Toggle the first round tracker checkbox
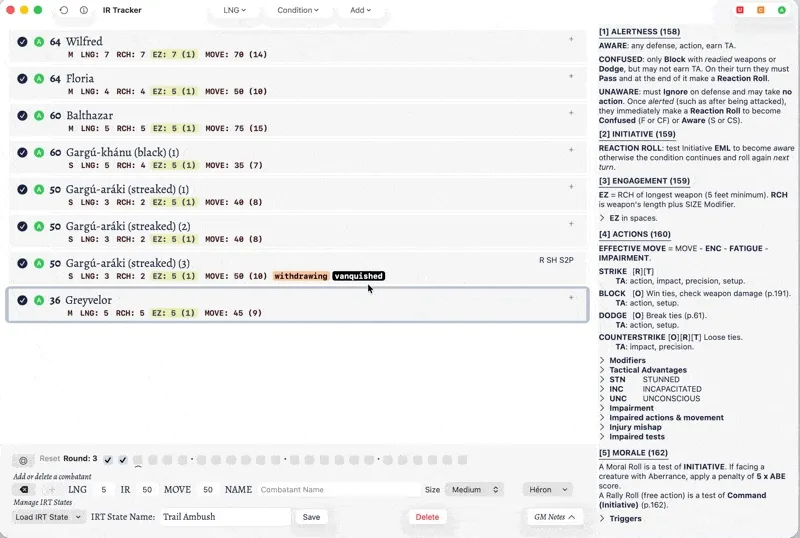 [x=108, y=460]
